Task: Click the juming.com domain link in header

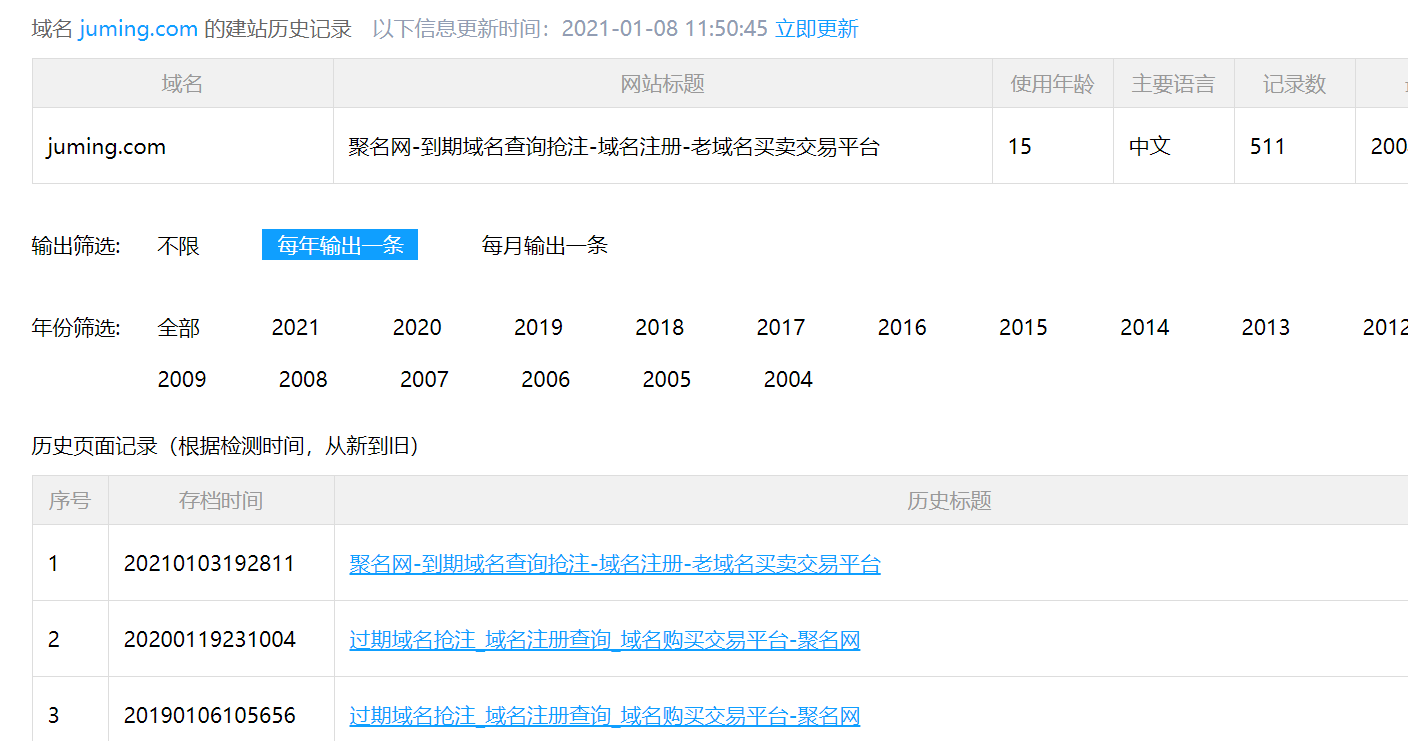Action: tap(138, 29)
